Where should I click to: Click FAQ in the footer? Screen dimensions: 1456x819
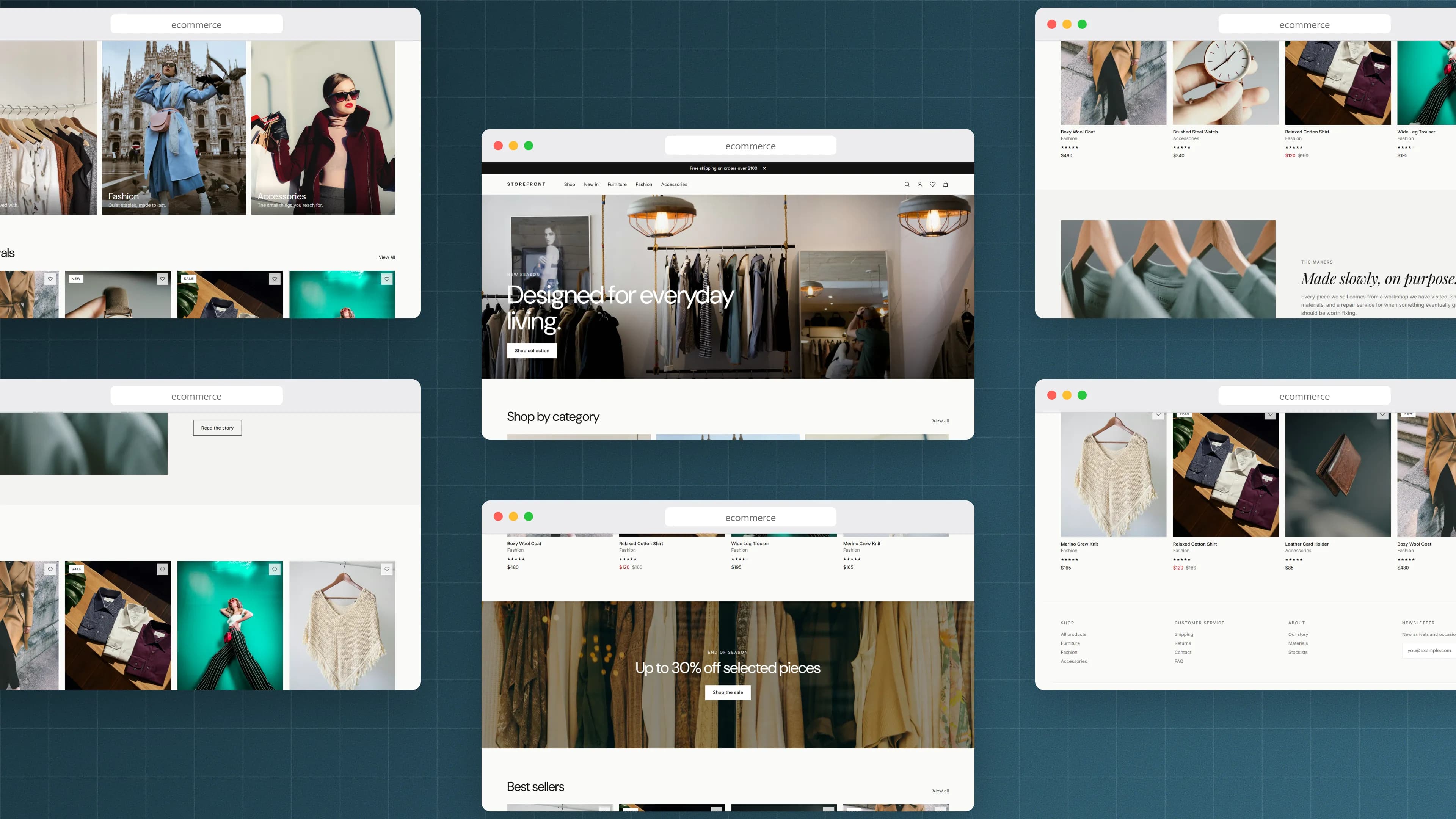[x=1178, y=661]
